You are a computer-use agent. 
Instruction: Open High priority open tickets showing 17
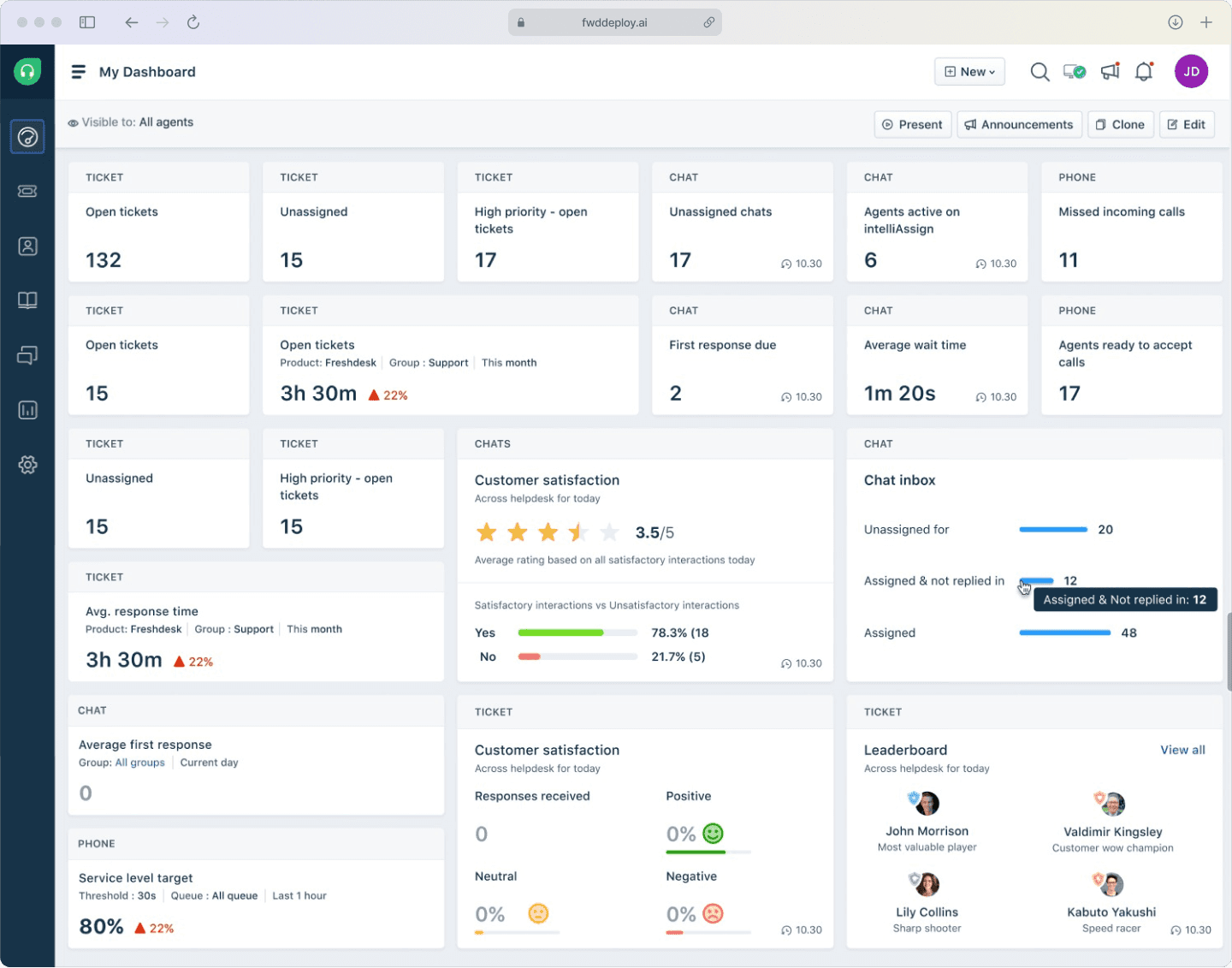point(548,223)
